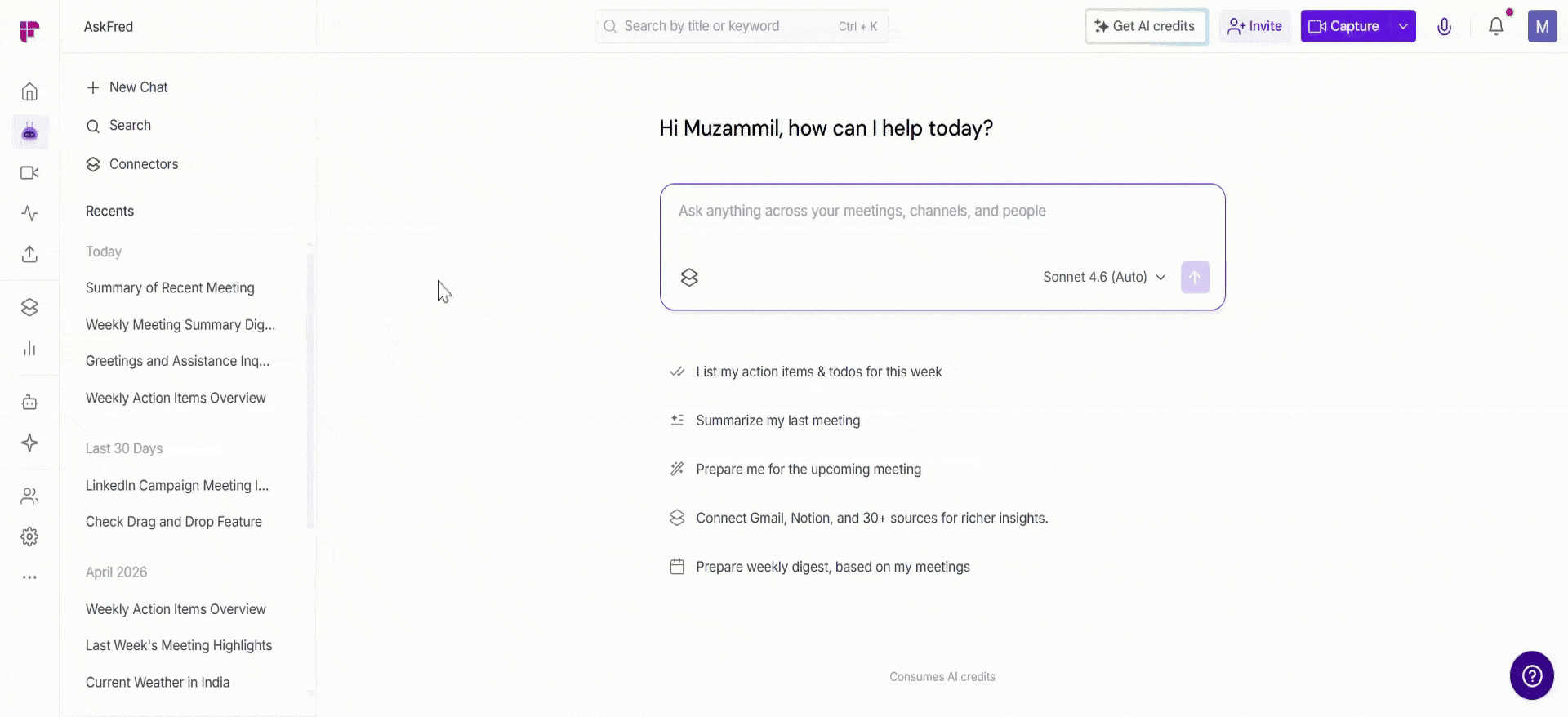Open the Home icon in sidebar
Screen dimensions: 1568x717
[29, 91]
